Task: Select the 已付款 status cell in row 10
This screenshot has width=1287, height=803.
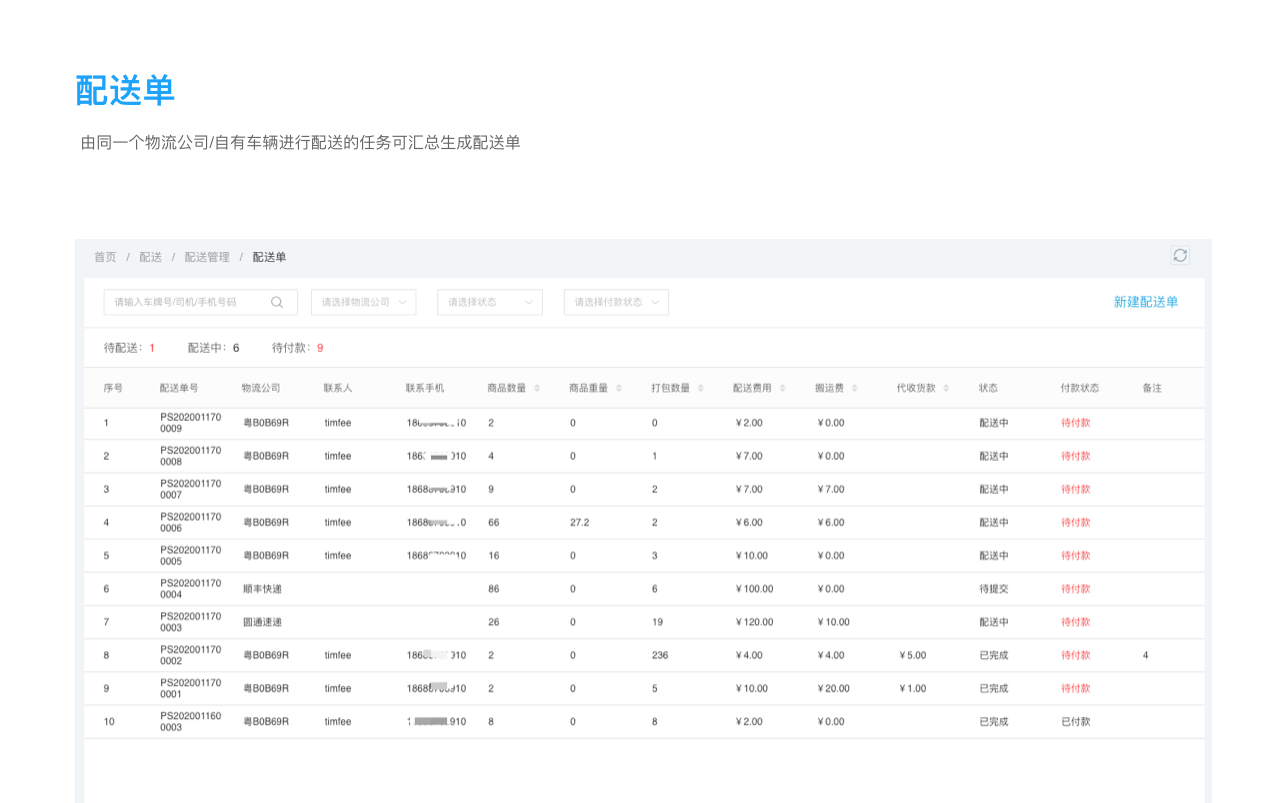Action: pos(1075,722)
